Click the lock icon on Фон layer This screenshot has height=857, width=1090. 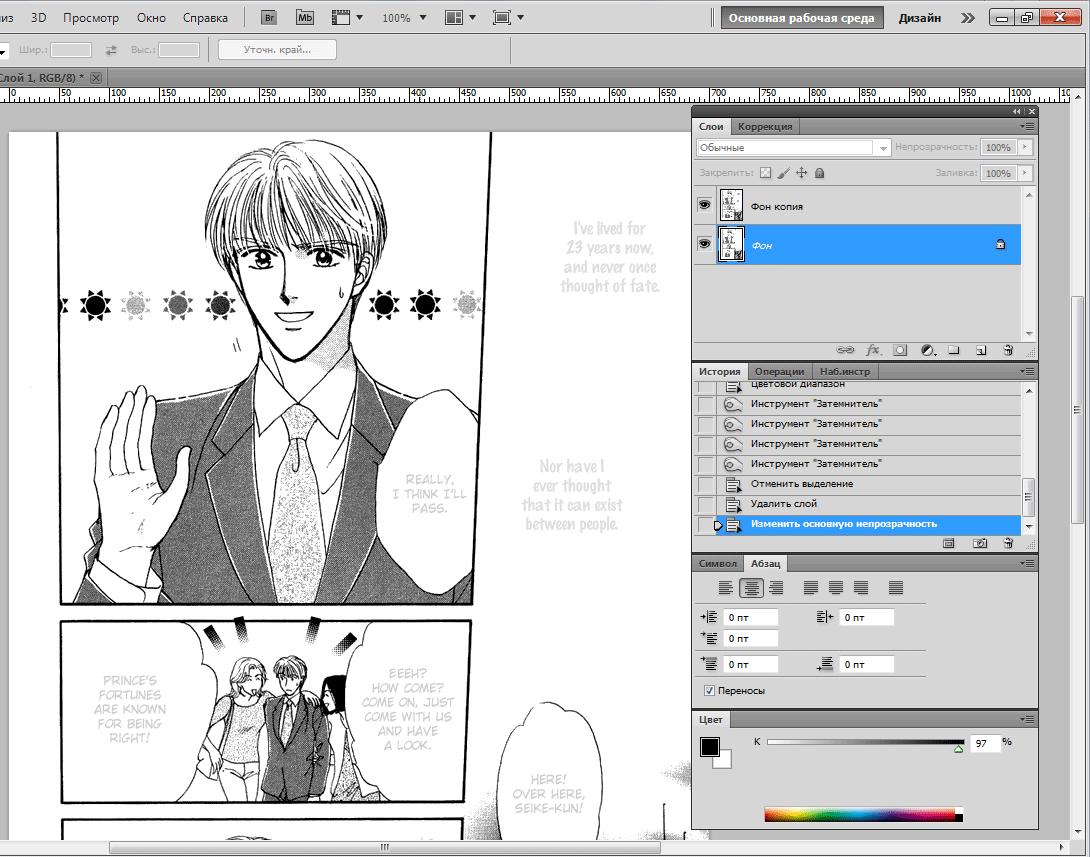(1000, 244)
